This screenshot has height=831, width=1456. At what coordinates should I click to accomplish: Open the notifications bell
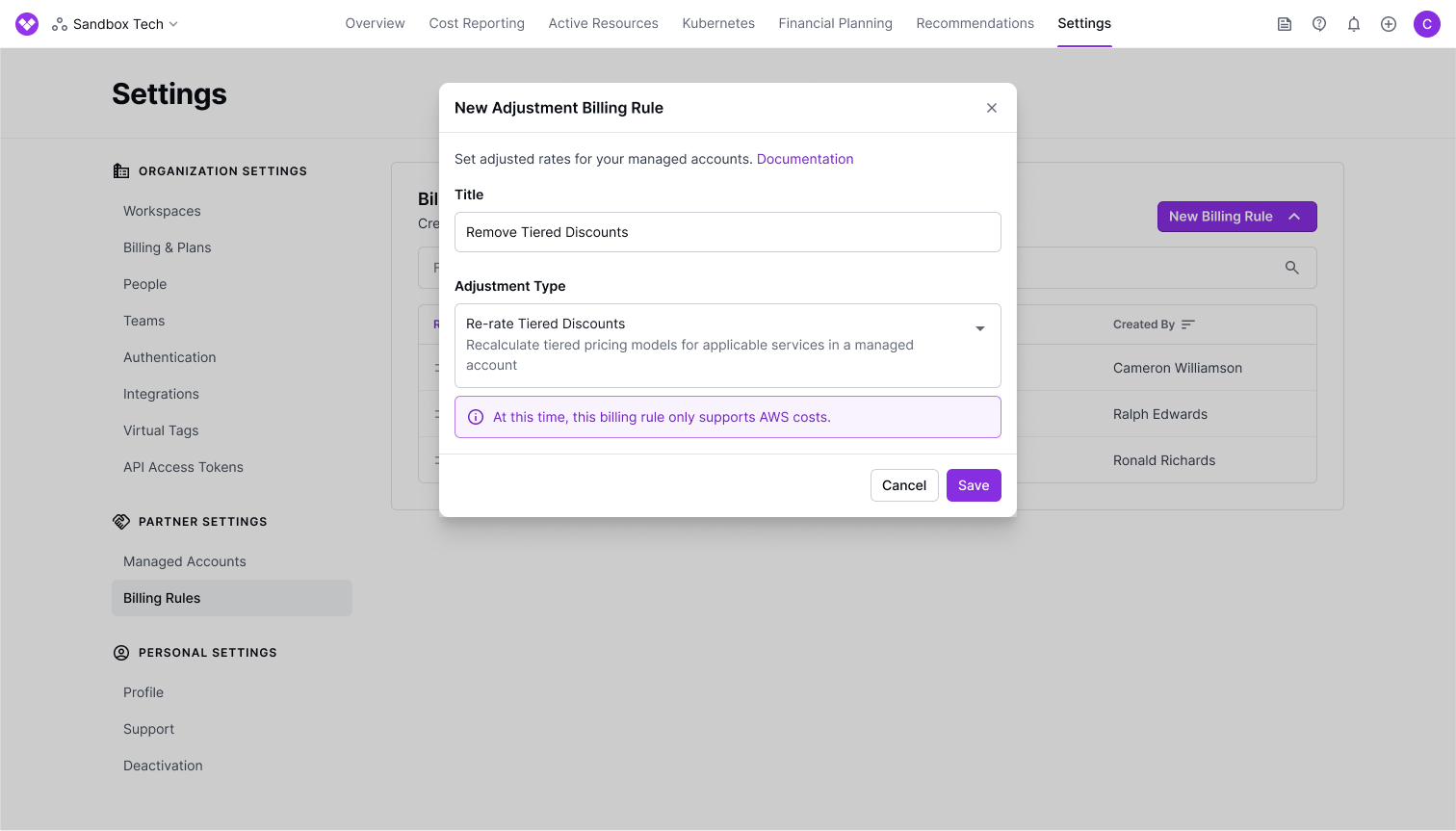(1354, 24)
